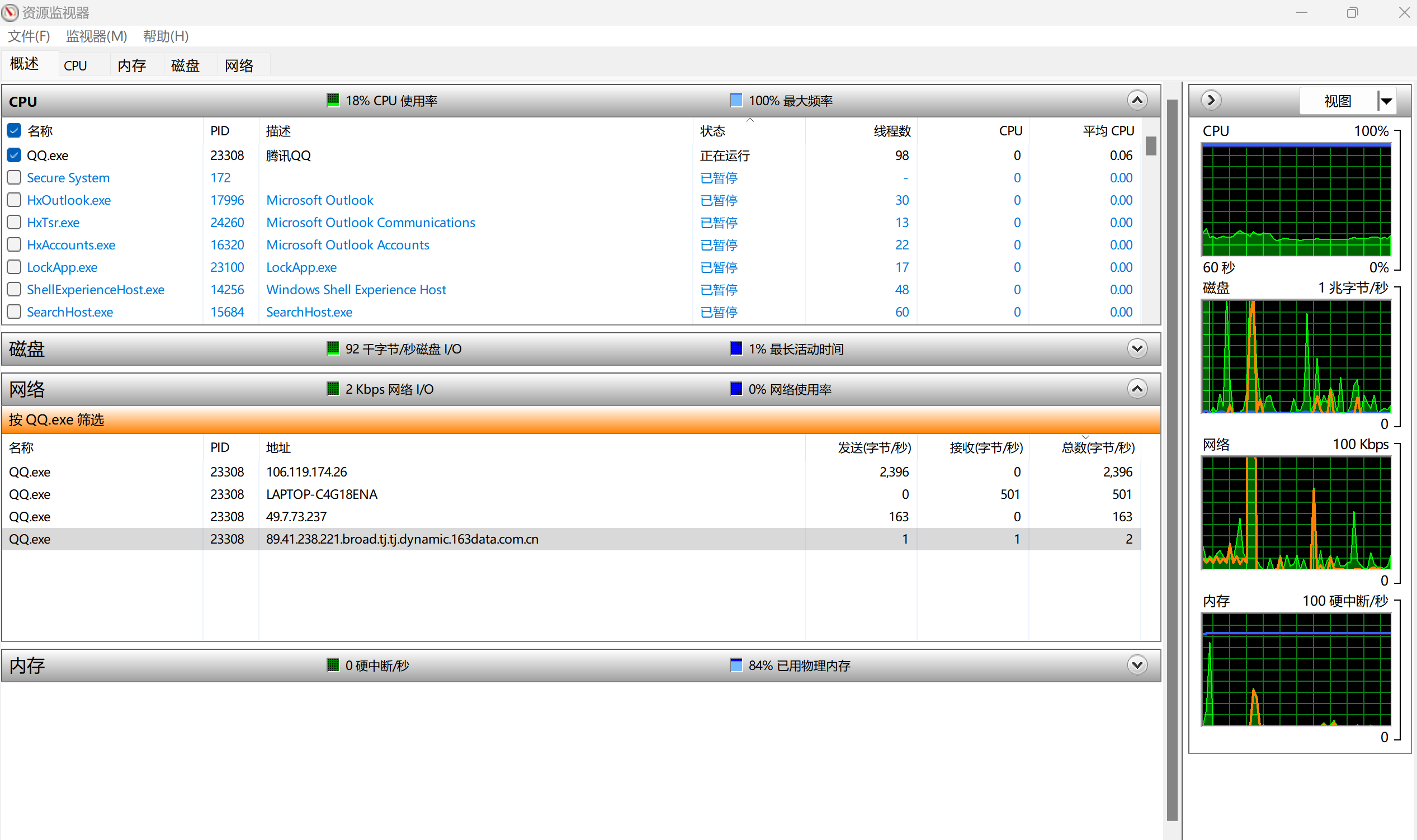Click the 正在运行 status of QQ.exe
1417x840 pixels.
724,155
